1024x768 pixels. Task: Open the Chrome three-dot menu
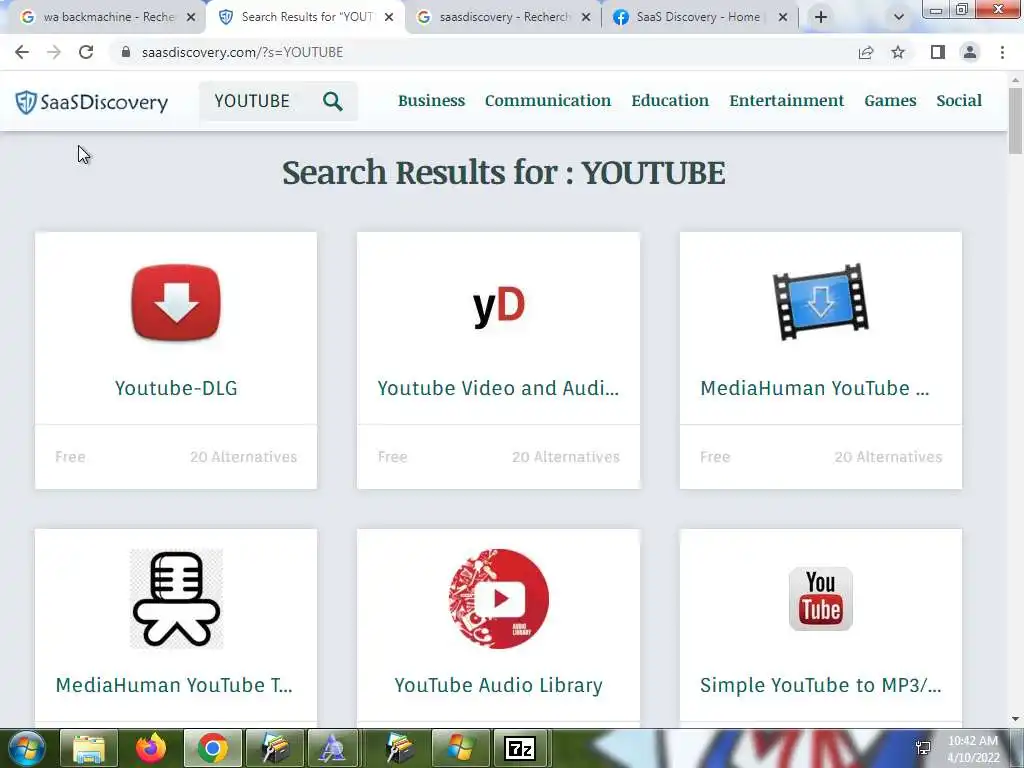1002,52
